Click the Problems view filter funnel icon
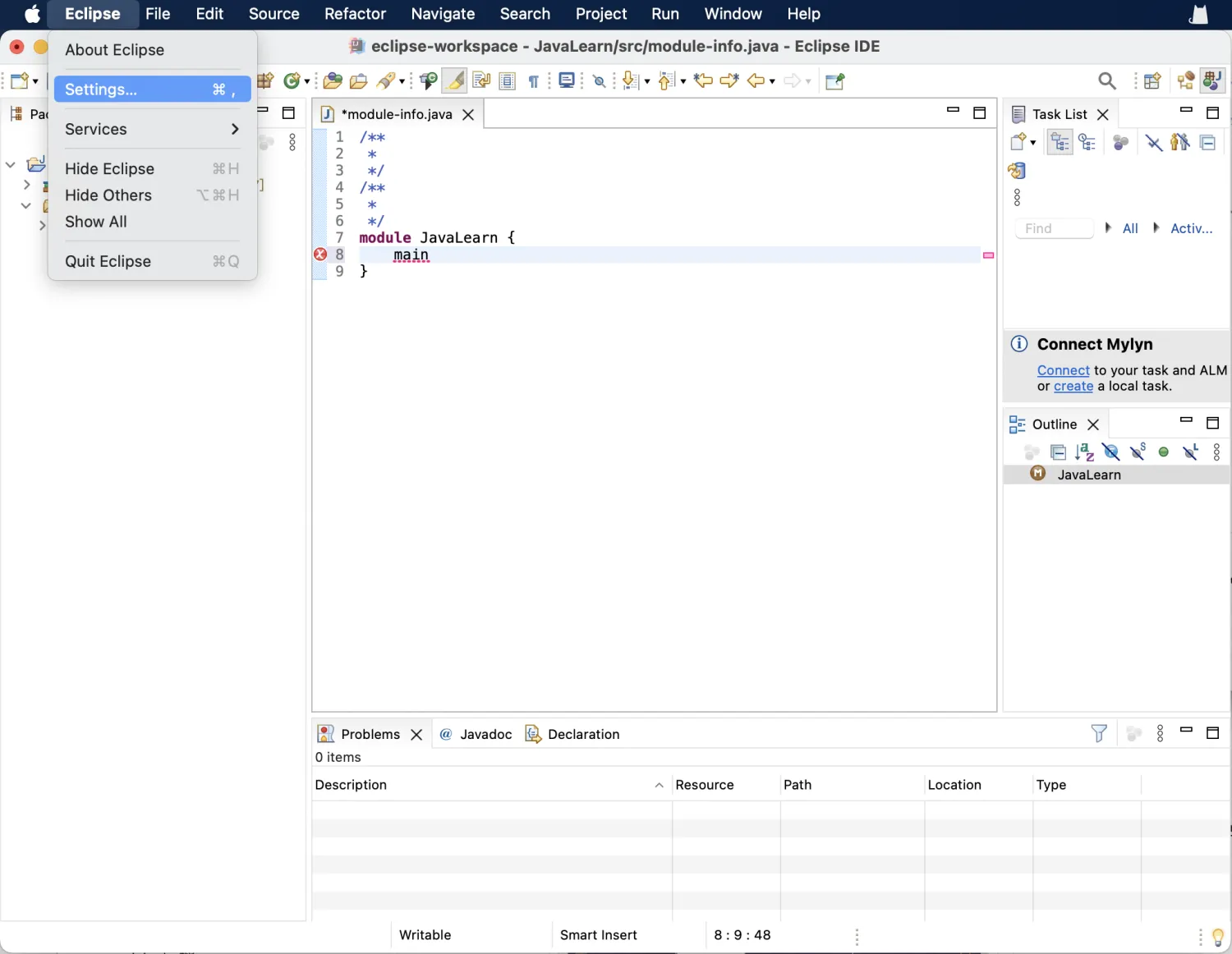 1098,733
